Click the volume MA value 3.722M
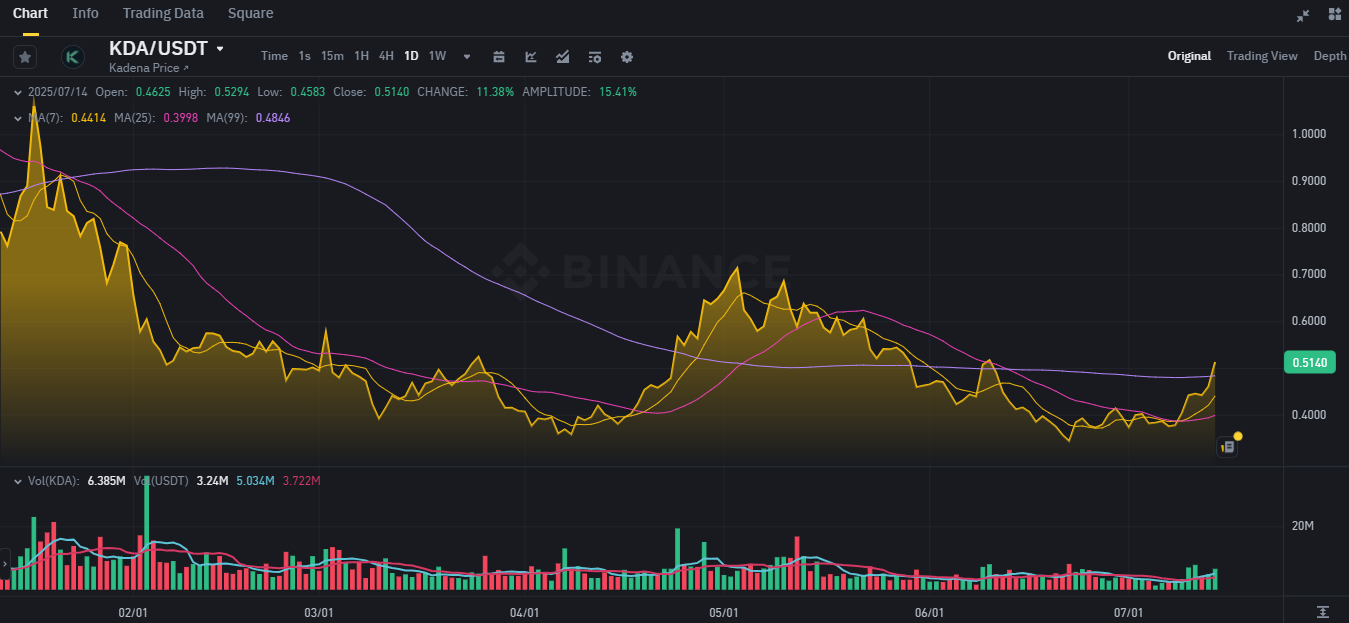The width and height of the screenshot is (1349, 623). click(301, 481)
